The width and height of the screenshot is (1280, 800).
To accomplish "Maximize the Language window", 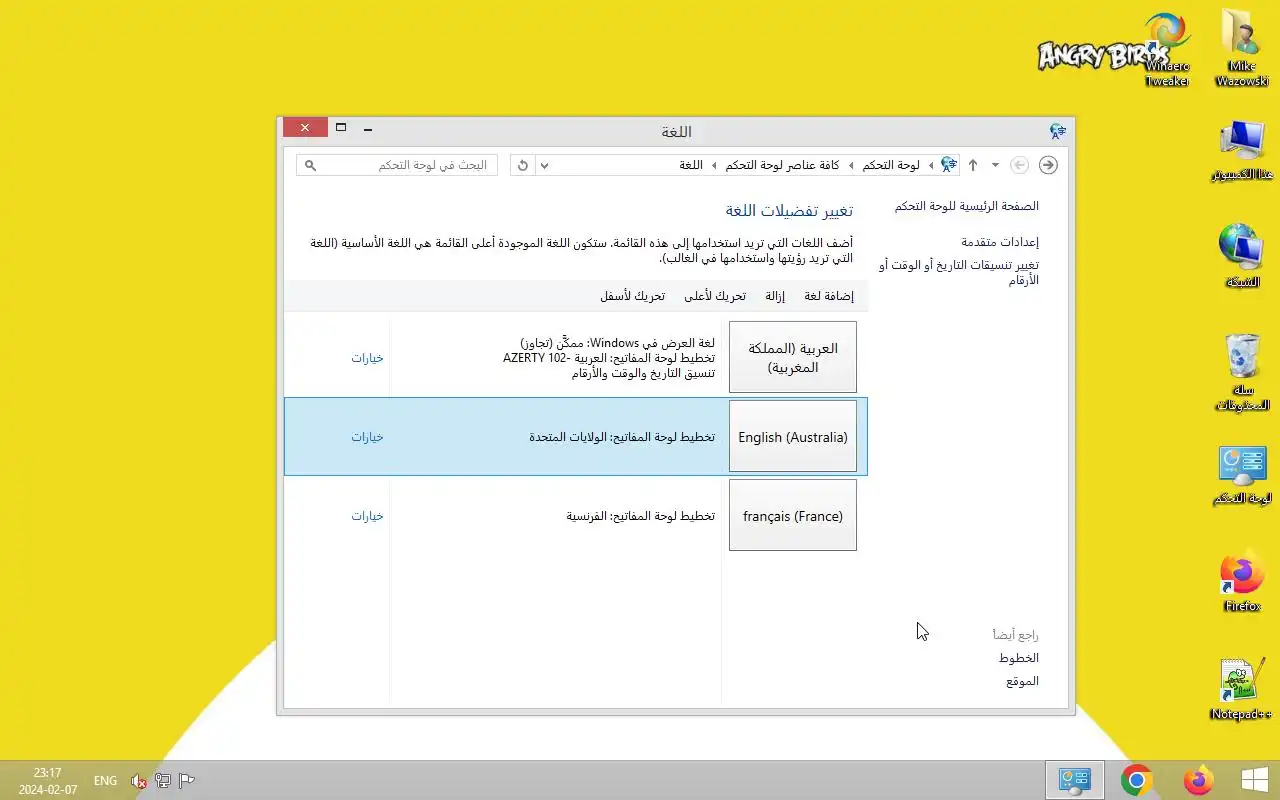I will click(x=341, y=128).
